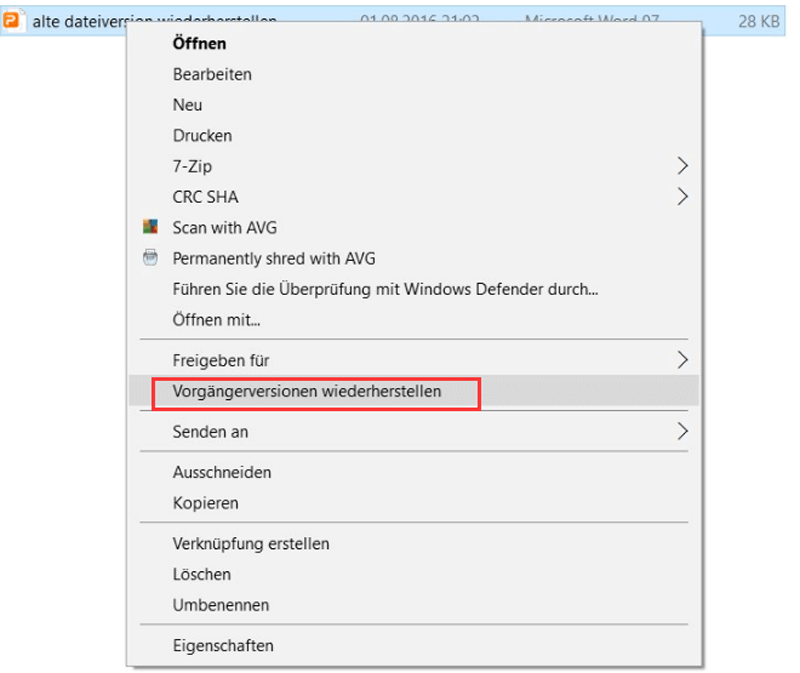Click the AVG shredder icon
The image size is (800, 673).
point(150,258)
